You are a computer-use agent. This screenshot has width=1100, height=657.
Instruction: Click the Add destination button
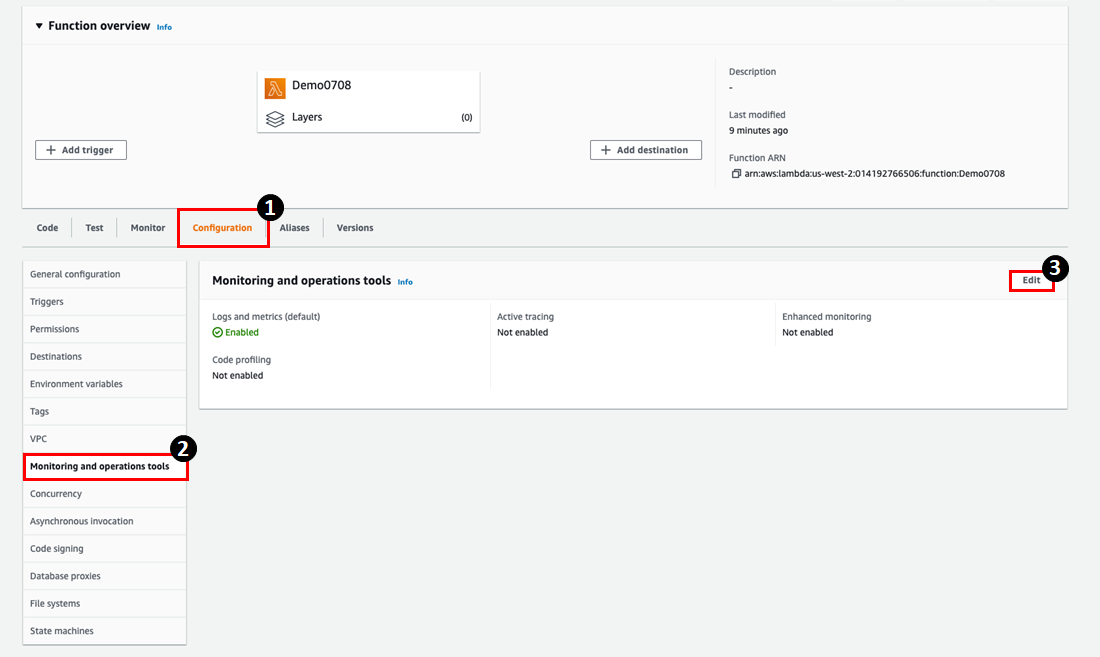click(x=645, y=149)
